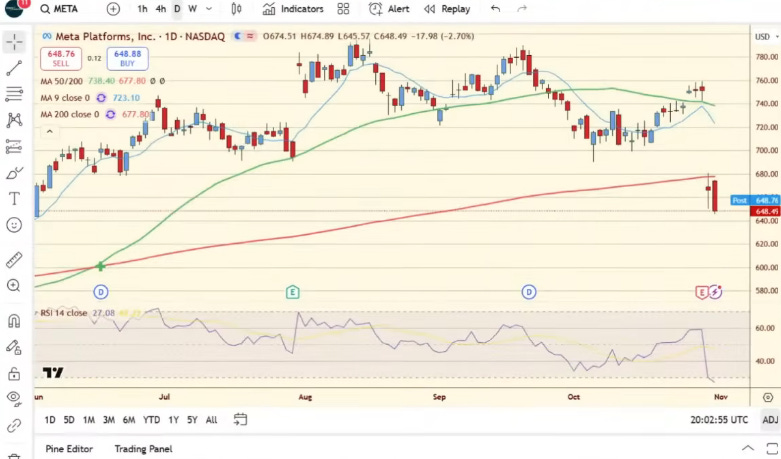Click the red earnings E marker near November
The image size is (781, 459).
tap(702, 292)
